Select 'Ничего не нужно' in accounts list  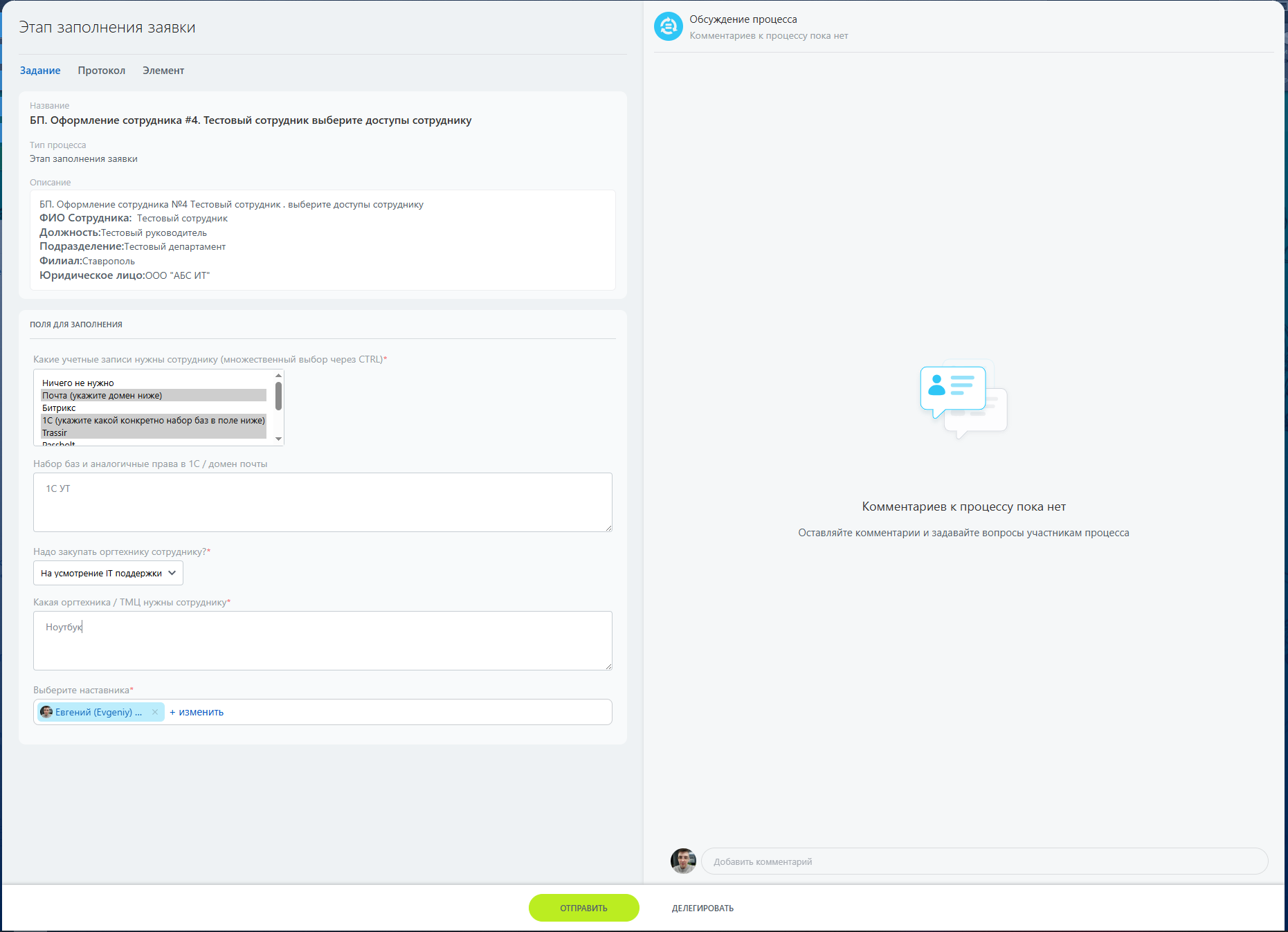[154, 383]
